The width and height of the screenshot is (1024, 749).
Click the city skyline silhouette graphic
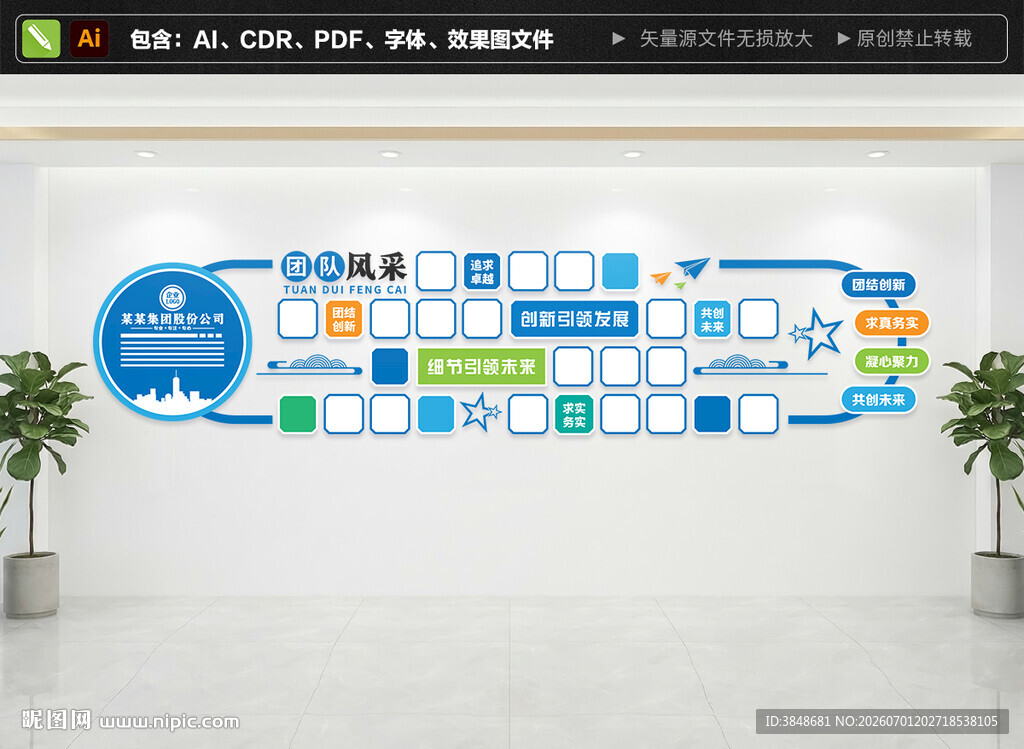click(173, 394)
